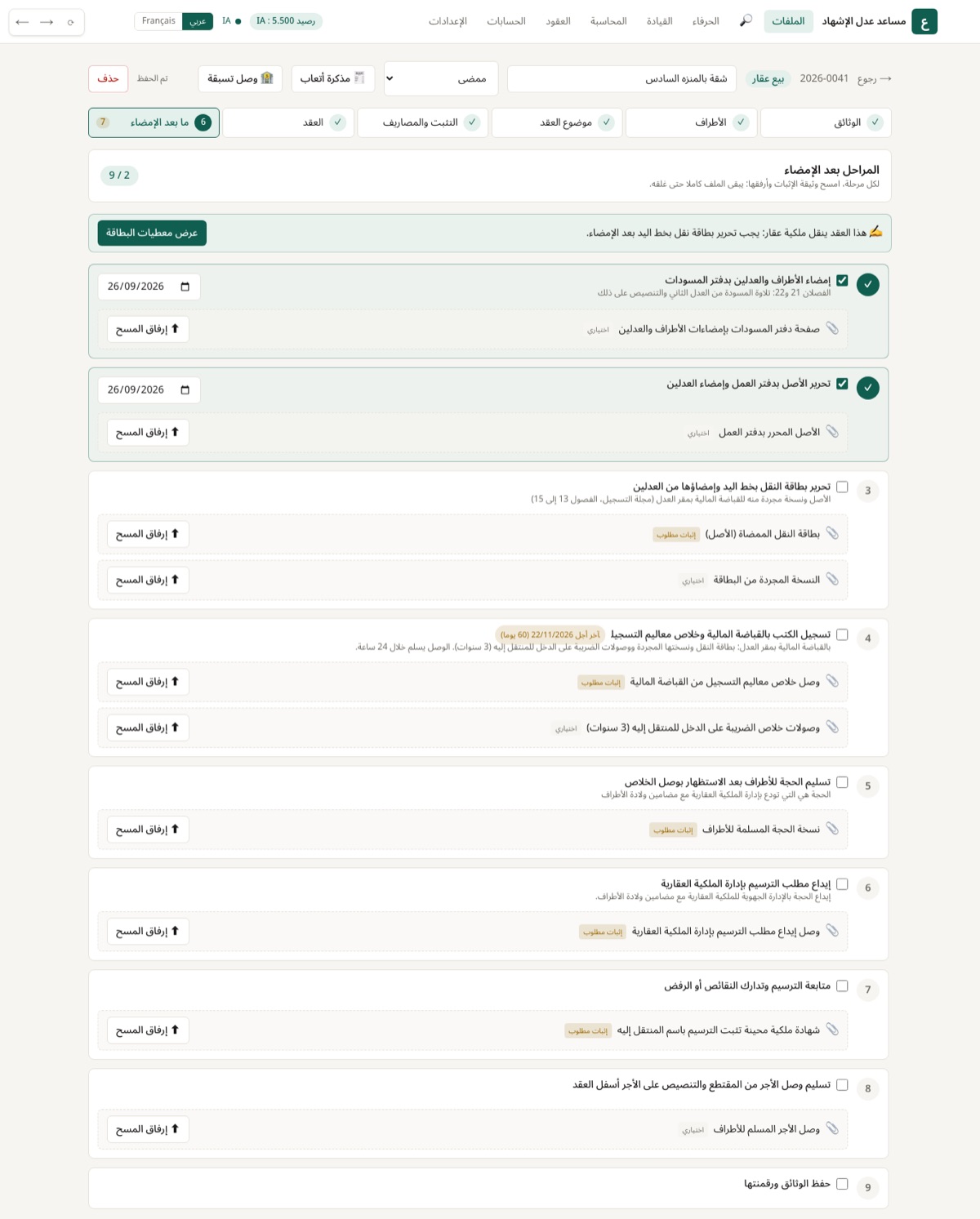Click the reload page icon
980x1219 pixels.
(x=71, y=22)
